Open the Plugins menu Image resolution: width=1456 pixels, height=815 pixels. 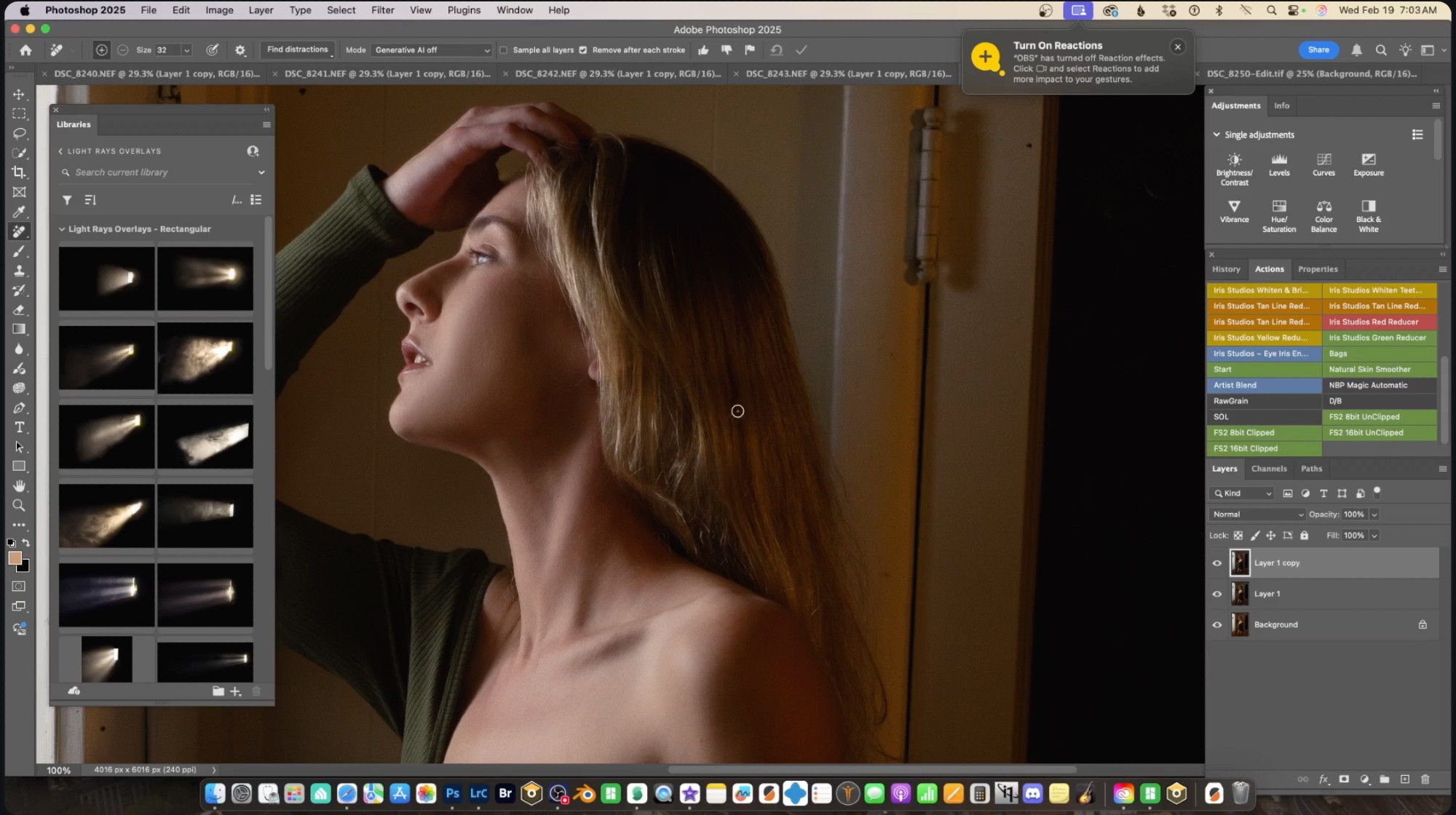click(464, 10)
